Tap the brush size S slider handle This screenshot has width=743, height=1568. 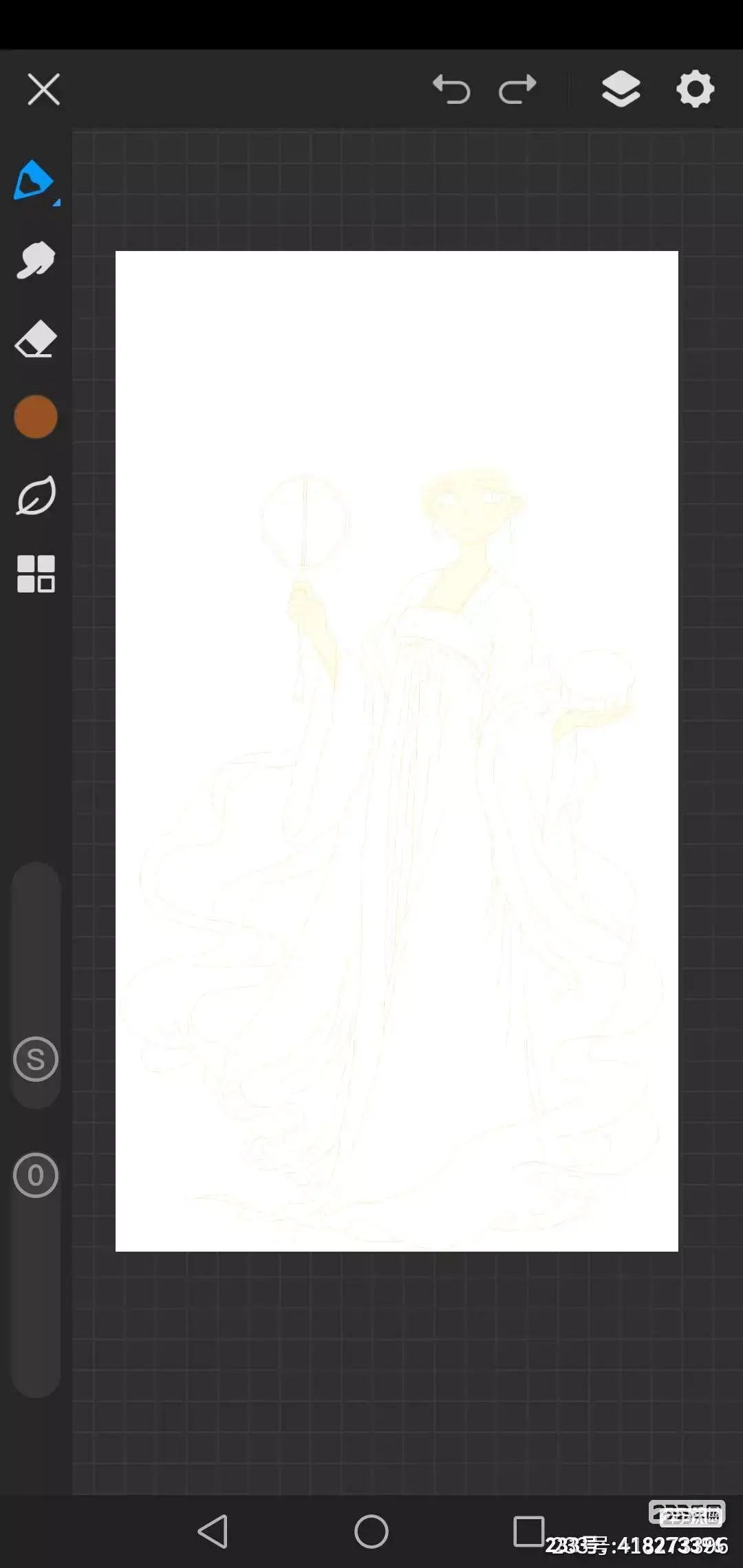(36, 1059)
